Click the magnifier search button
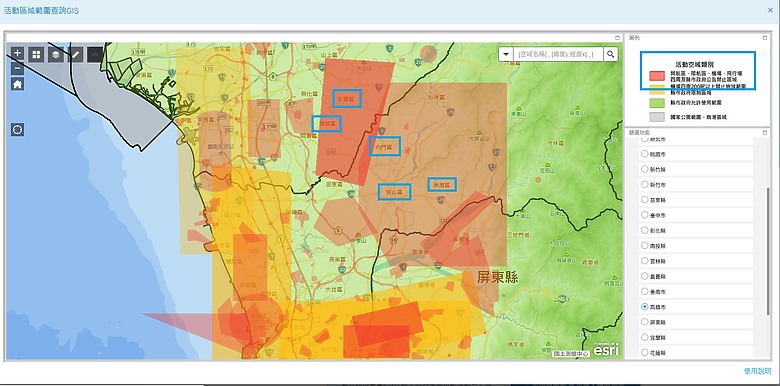The image size is (780, 386). 610,54
